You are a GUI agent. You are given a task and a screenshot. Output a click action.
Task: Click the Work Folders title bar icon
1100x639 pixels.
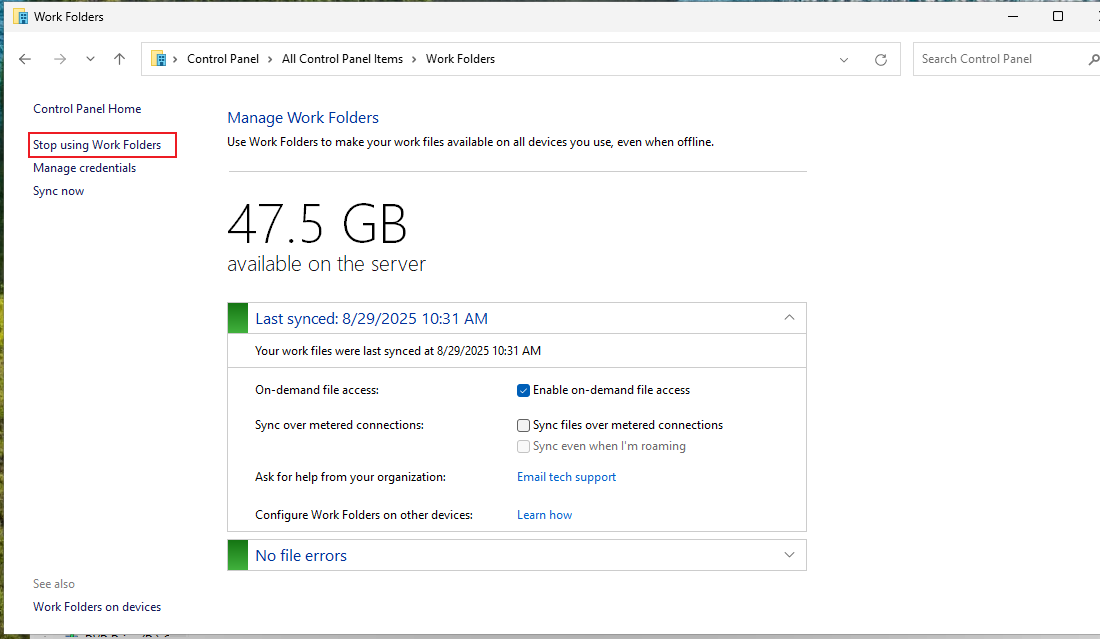21,16
